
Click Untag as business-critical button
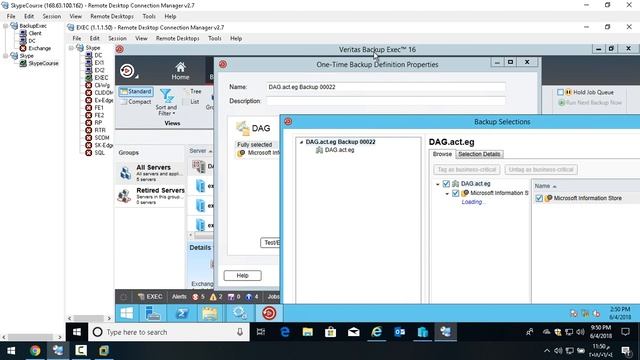[541, 169]
